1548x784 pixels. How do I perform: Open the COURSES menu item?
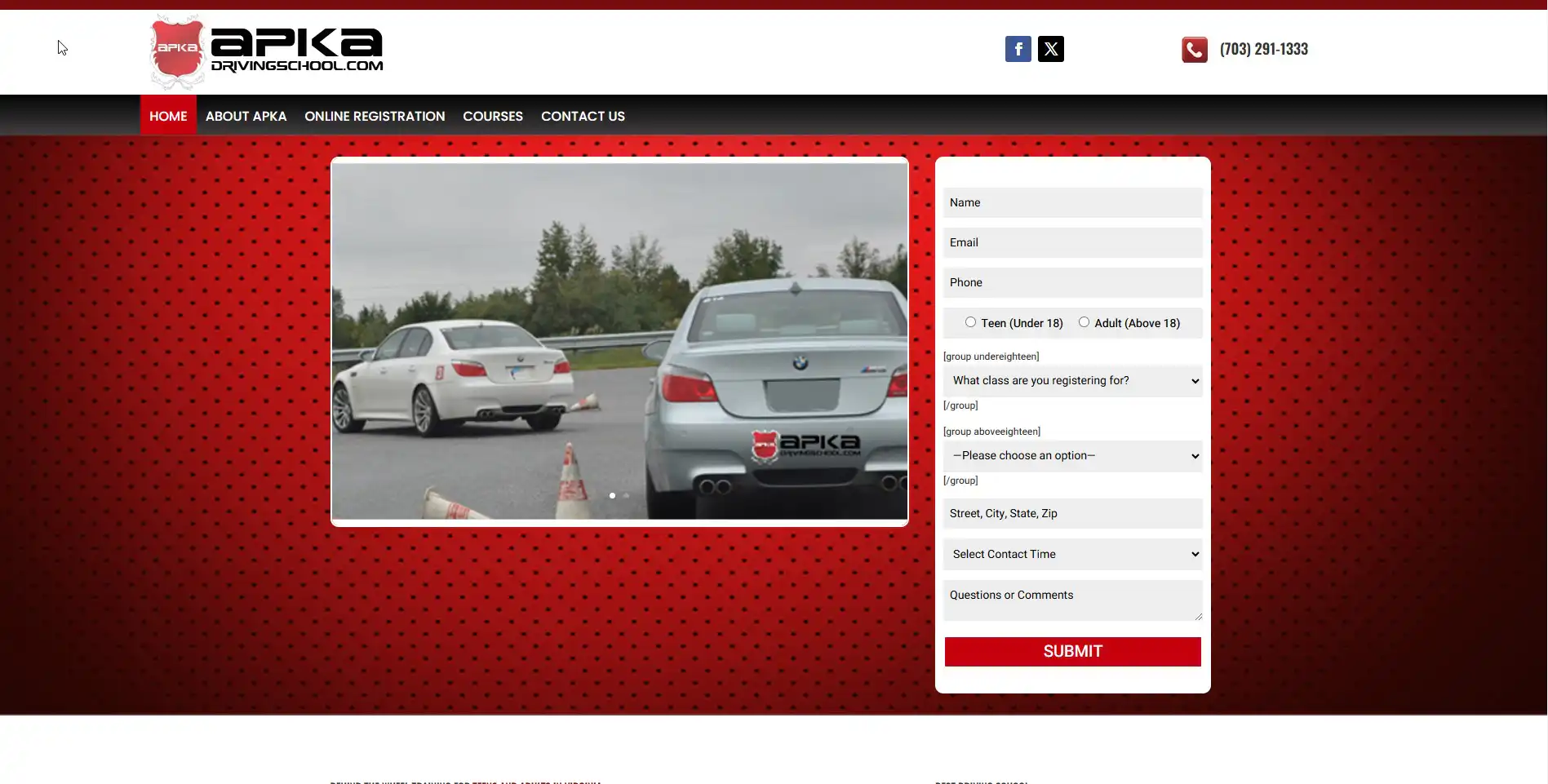click(492, 115)
